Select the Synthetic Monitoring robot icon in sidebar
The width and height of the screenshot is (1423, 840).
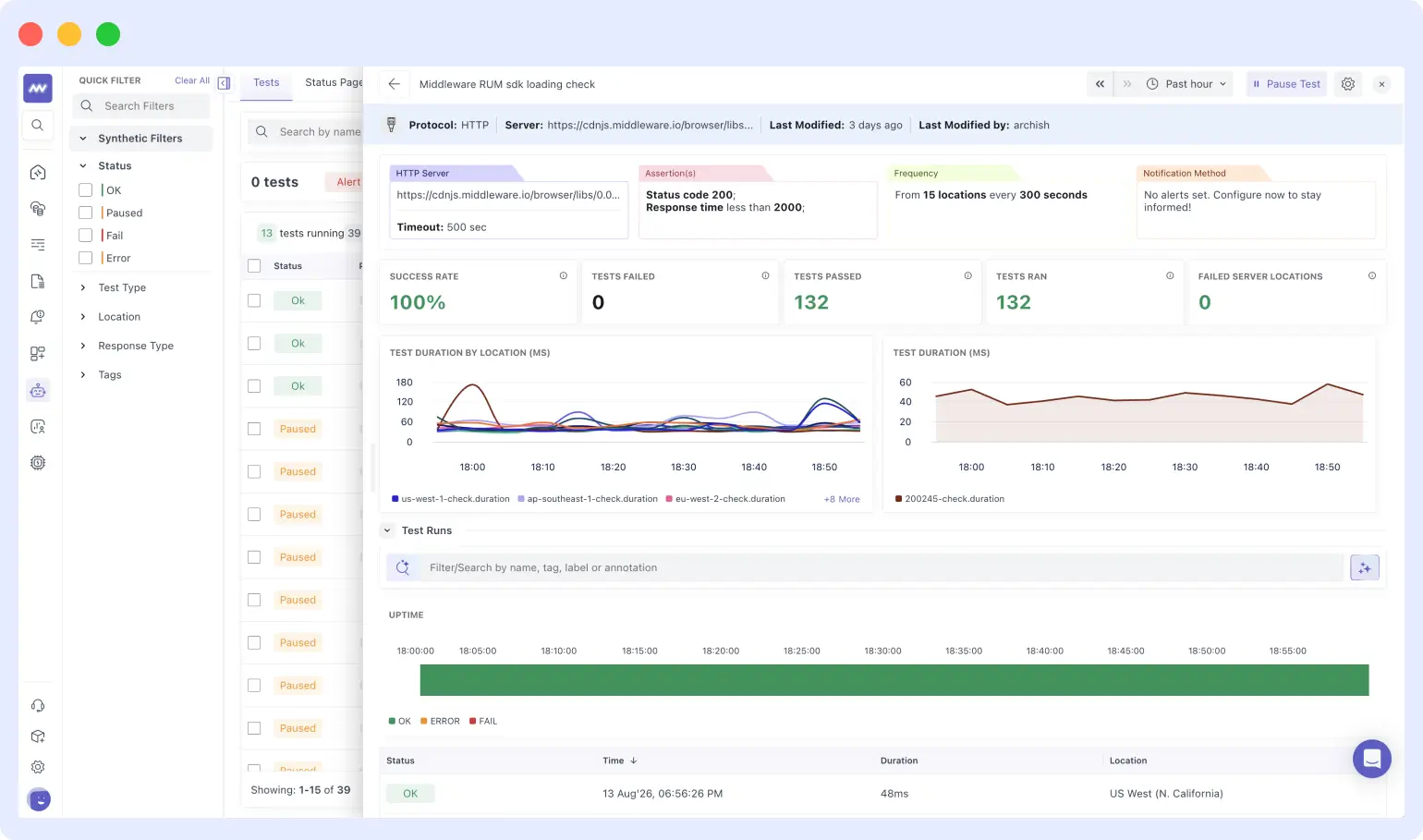[38, 390]
